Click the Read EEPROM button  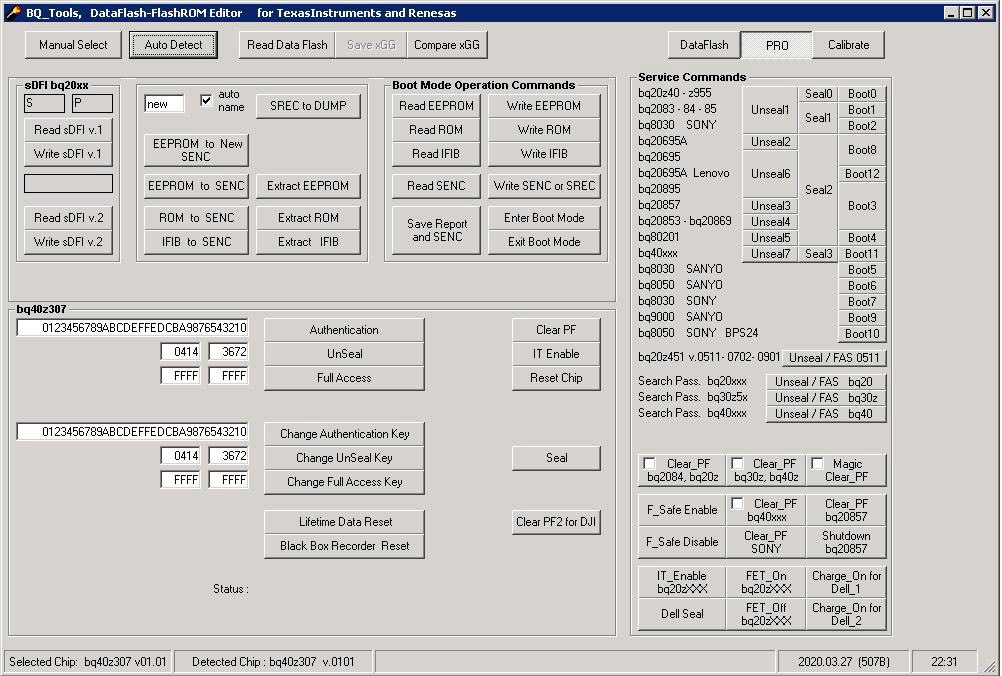click(436, 105)
